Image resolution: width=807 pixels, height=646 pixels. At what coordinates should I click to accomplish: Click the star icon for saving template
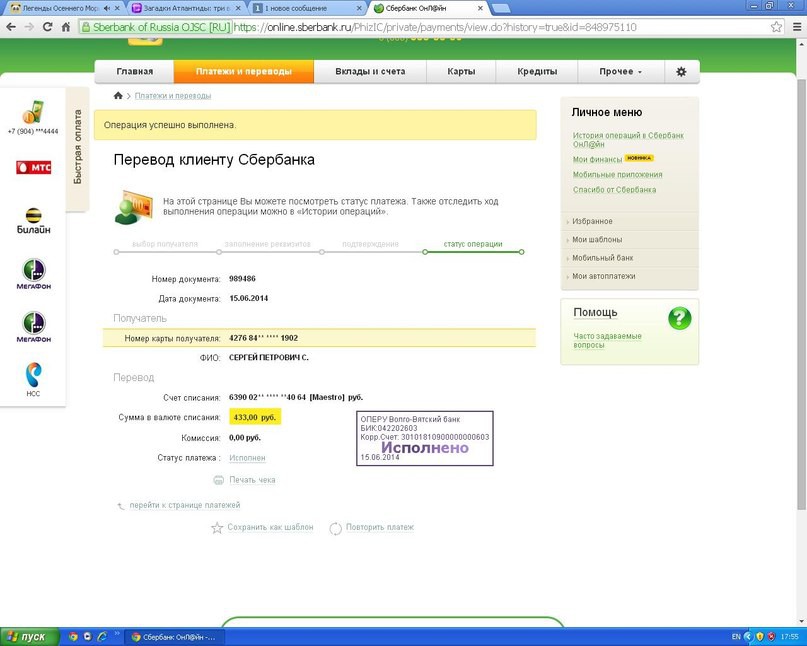tap(217, 528)
